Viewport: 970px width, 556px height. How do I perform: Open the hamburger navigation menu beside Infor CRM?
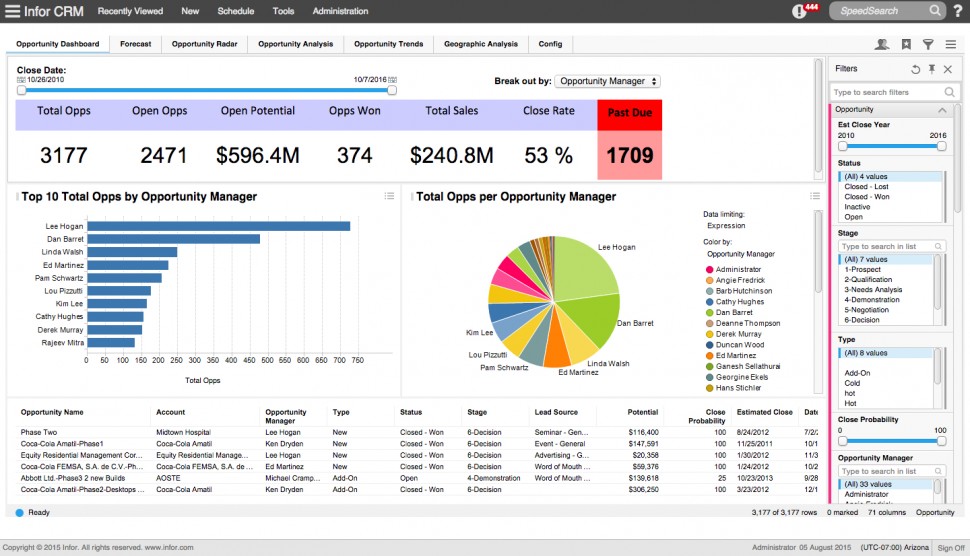pyautogui.click(x=12, y=11)
